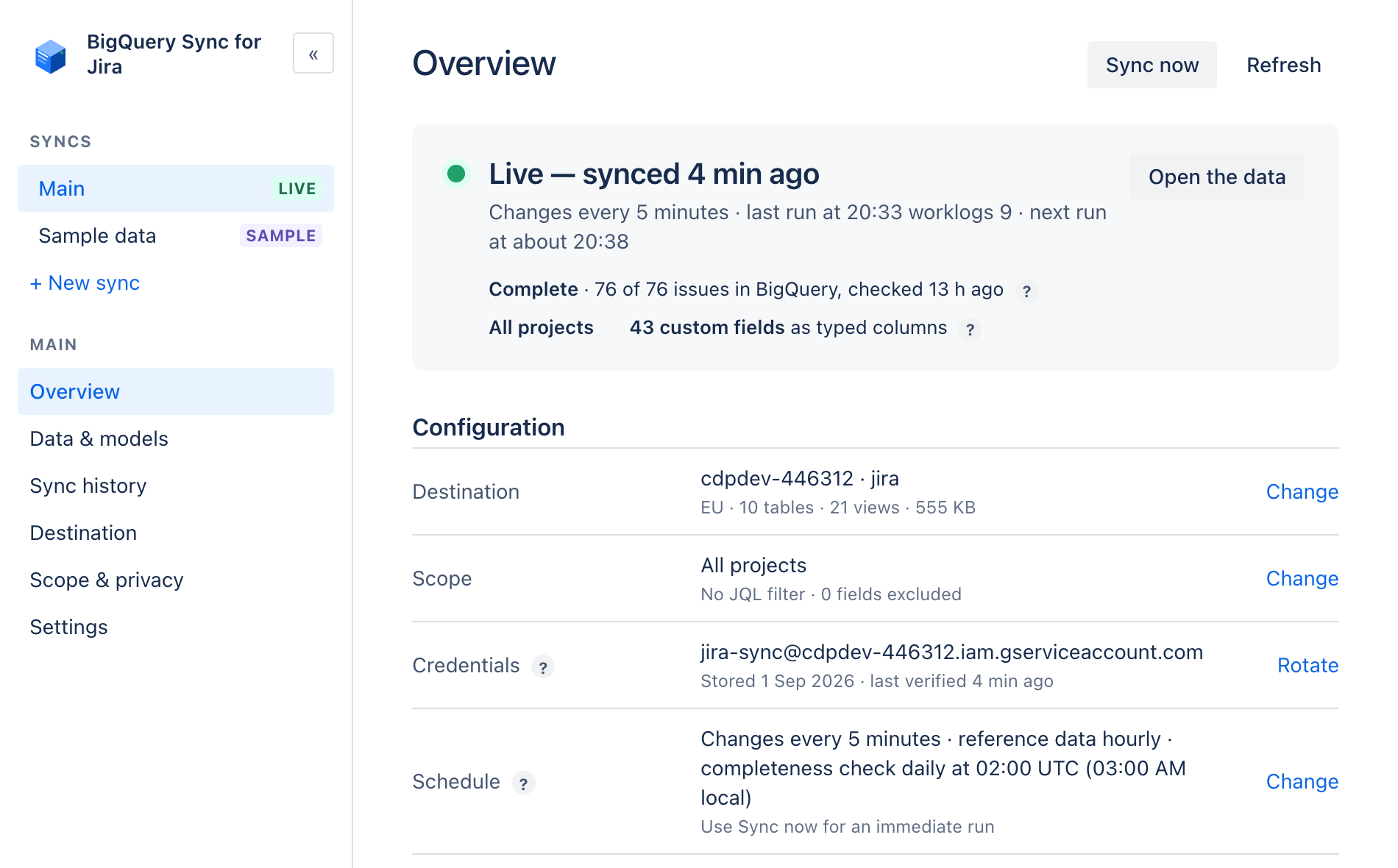The width and height of the screenshot is (1398, 868).
Task: Change the Scope configuration
Action: pyautogui.click(x=1302, y=578)
